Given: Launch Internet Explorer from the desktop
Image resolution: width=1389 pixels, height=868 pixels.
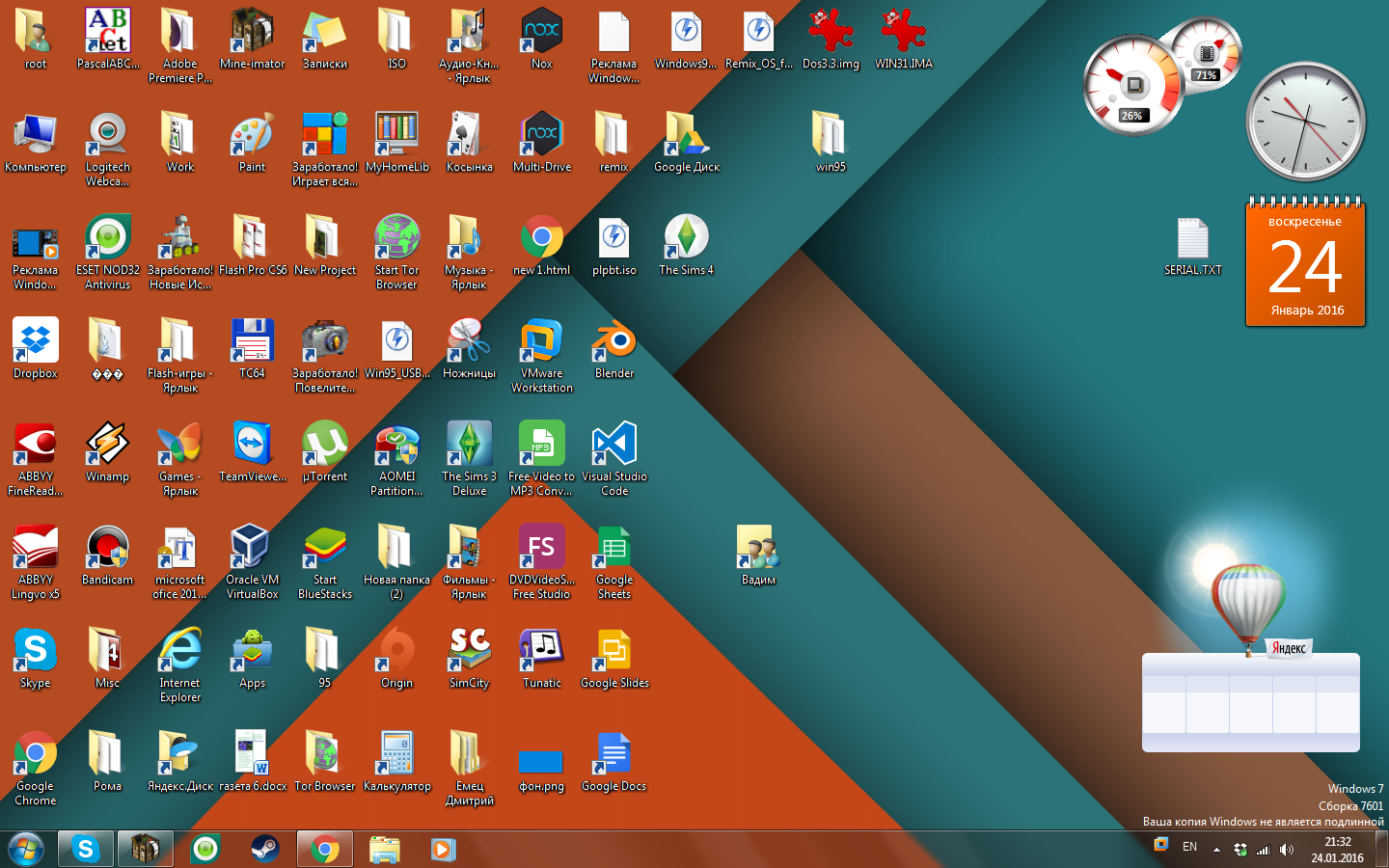Looking at the screenshot, I should [x=180, y=665].
